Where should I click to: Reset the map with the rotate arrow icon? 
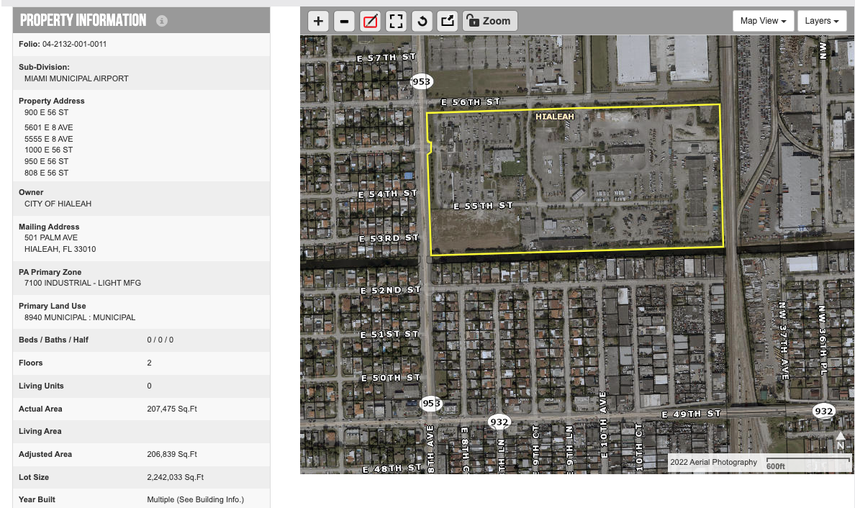pyautogui.click(x=422, y=21)
